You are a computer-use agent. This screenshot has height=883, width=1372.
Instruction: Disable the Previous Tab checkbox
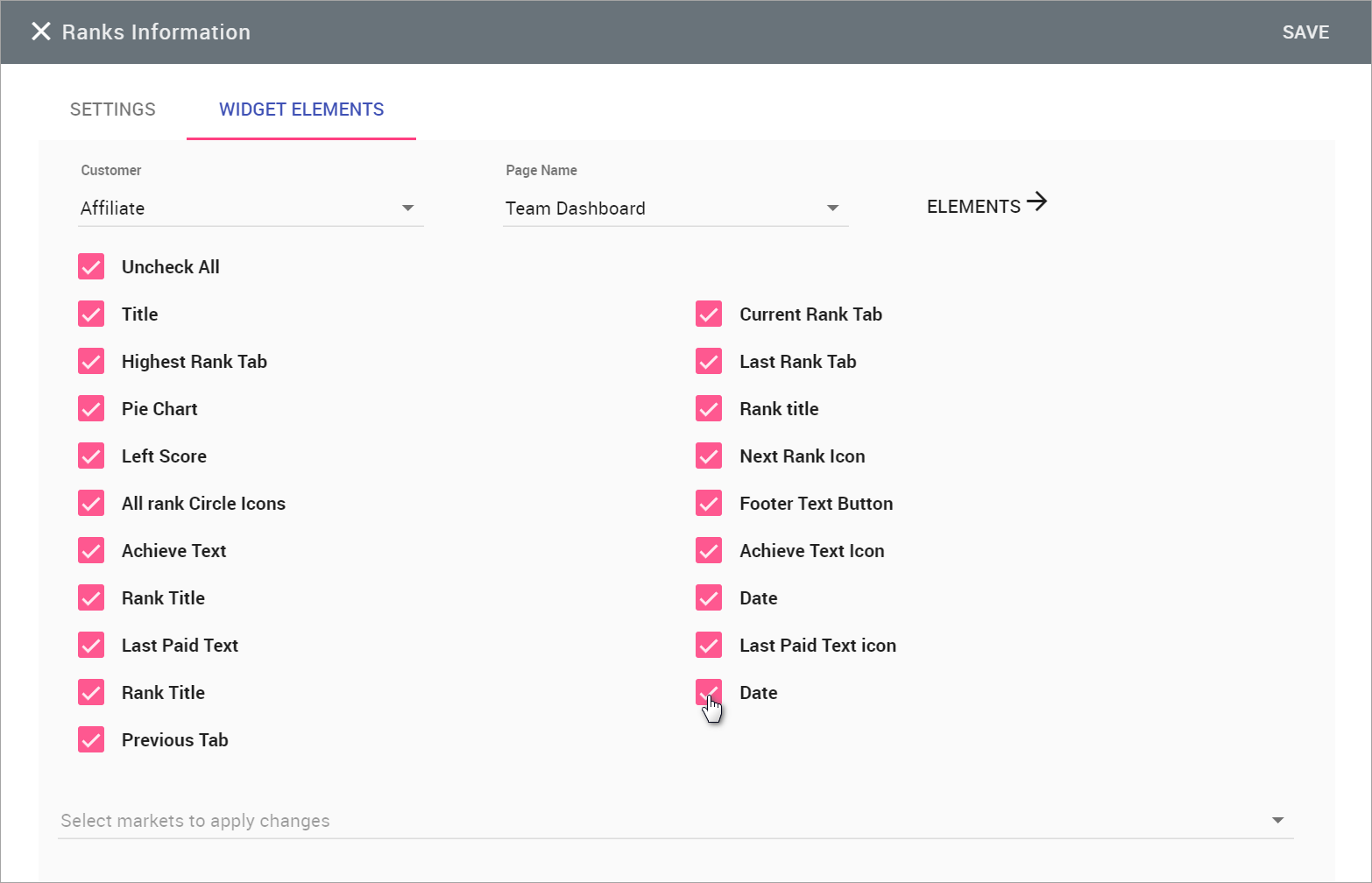pyautogui.click(x=91, y=740)
